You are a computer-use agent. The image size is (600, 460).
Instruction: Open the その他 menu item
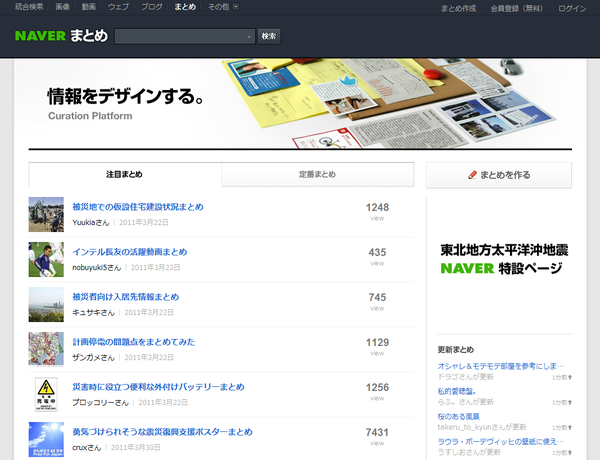click(x=218, y=7)
